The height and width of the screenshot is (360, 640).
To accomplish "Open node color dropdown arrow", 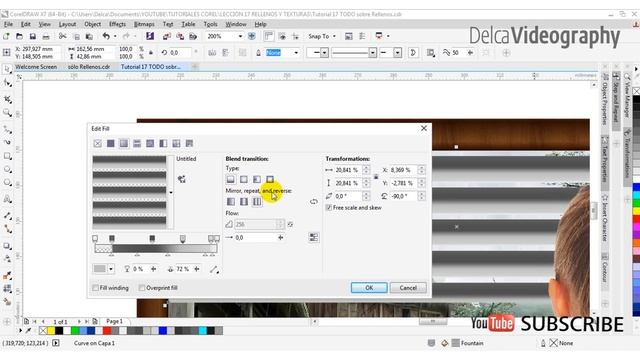I will pos(111,269).
